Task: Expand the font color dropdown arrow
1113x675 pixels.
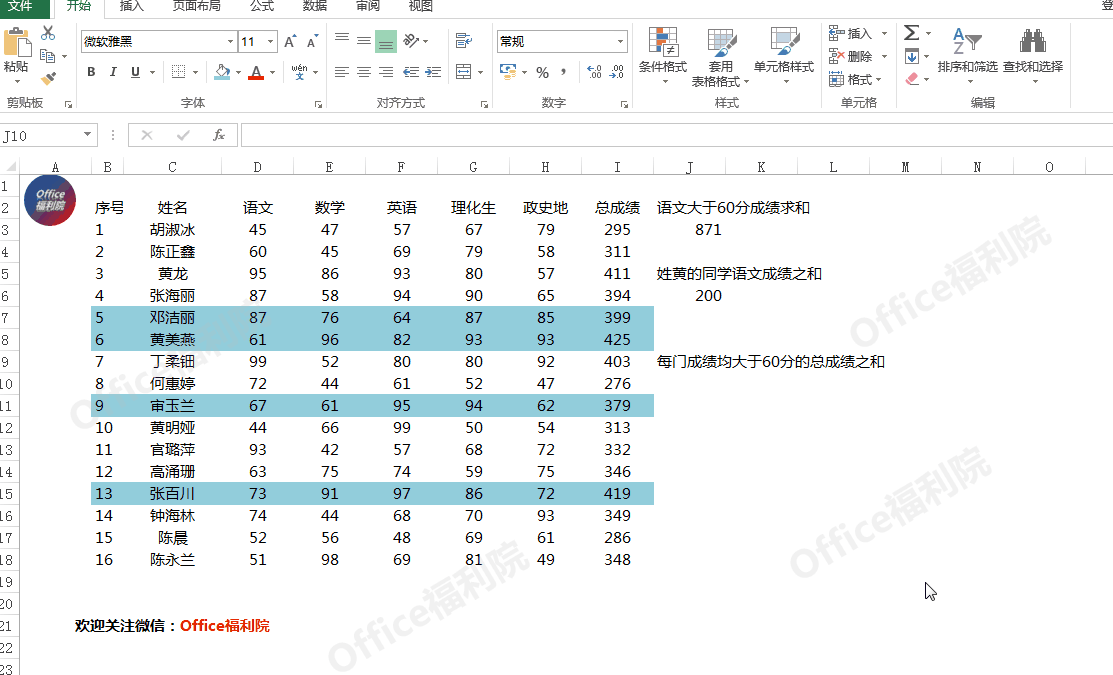Action: coord(273,72)
